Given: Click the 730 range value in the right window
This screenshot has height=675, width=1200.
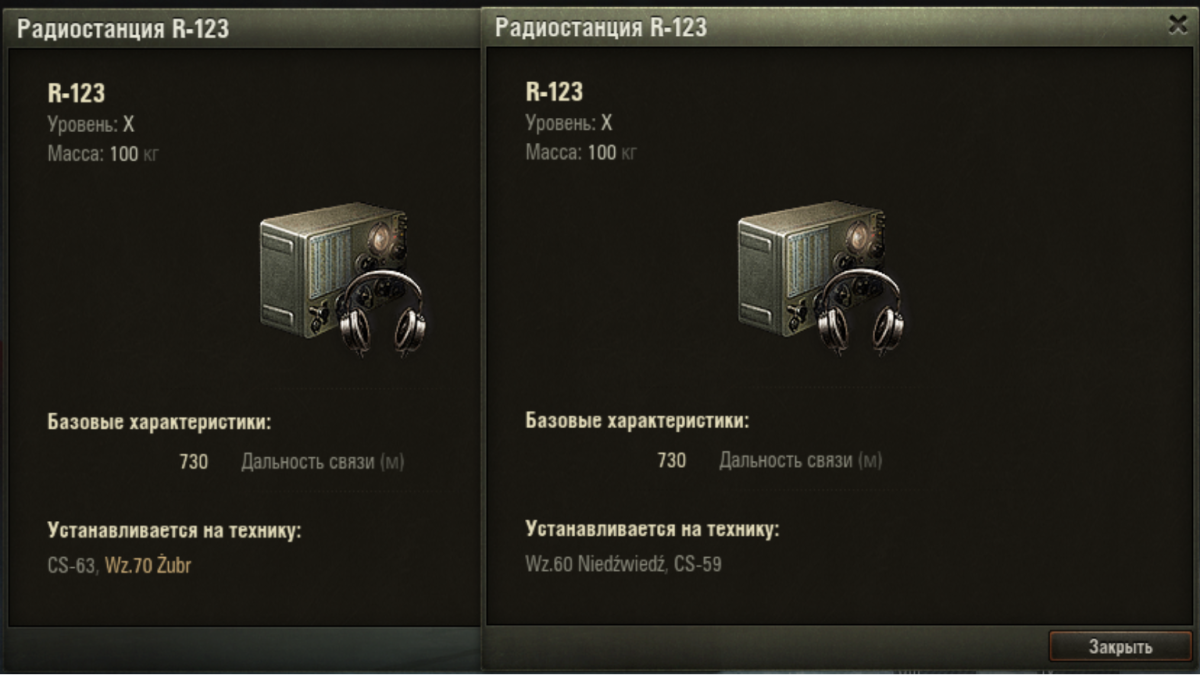Looking at the screenshot, I should pyautogui.click(x=672, y=460).
